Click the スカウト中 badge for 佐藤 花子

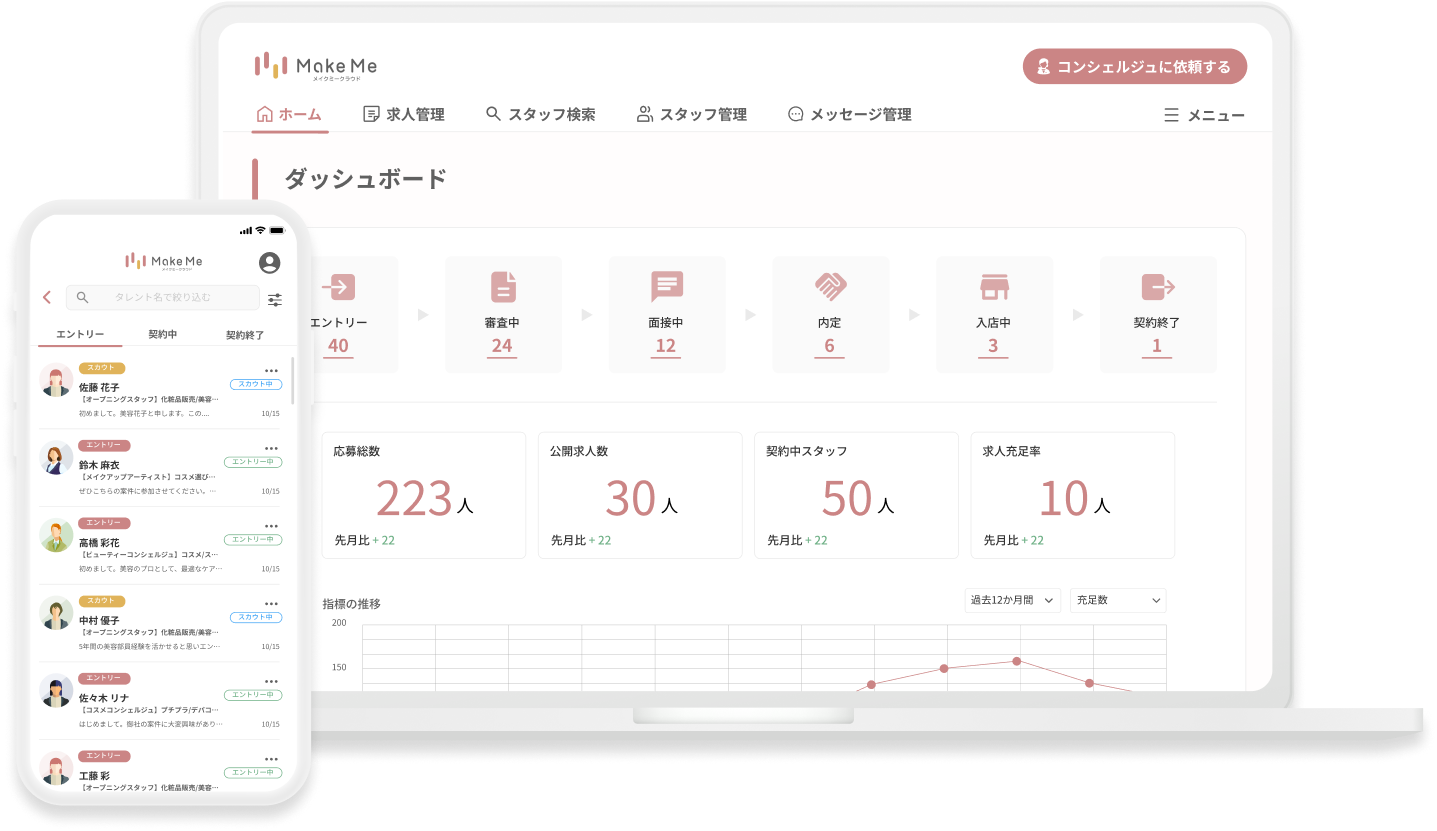tap(256, 384)
